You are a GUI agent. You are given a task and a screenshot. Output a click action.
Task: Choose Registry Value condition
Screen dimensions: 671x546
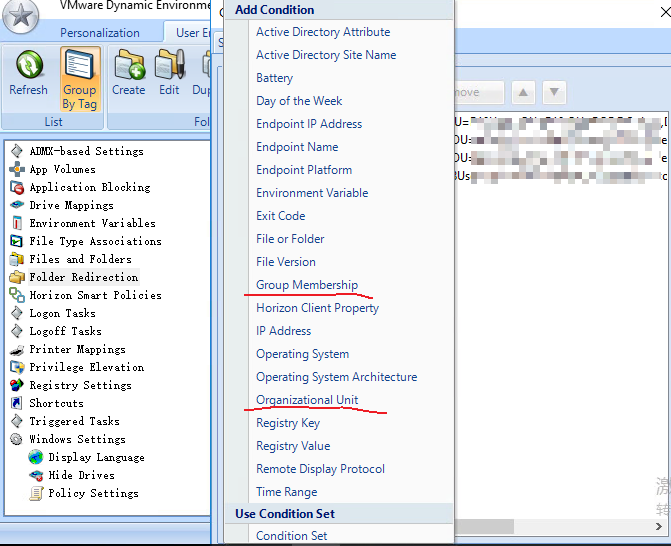click(x=293, y=446)
